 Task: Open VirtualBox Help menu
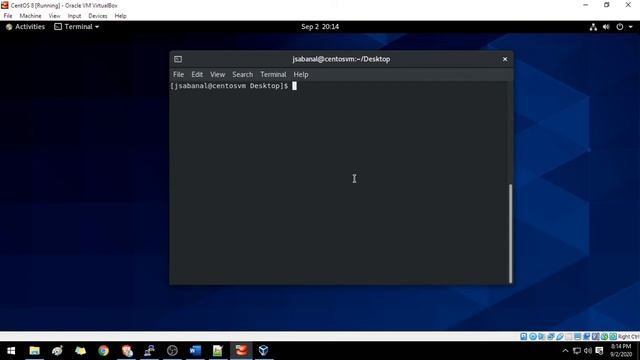click(x=120, y=16)
